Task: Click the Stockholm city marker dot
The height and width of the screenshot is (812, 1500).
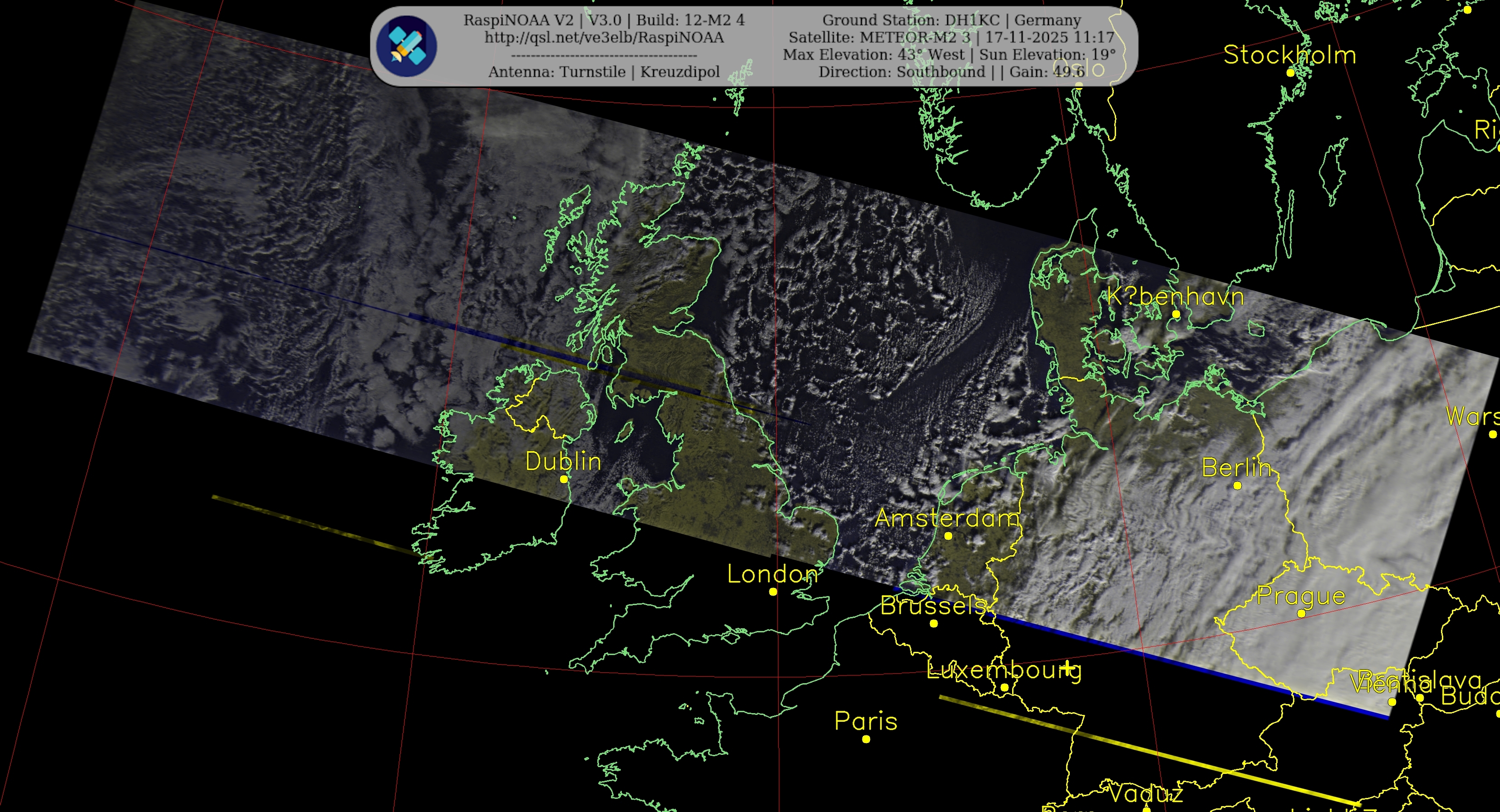Action: (x=1290, y=73)
